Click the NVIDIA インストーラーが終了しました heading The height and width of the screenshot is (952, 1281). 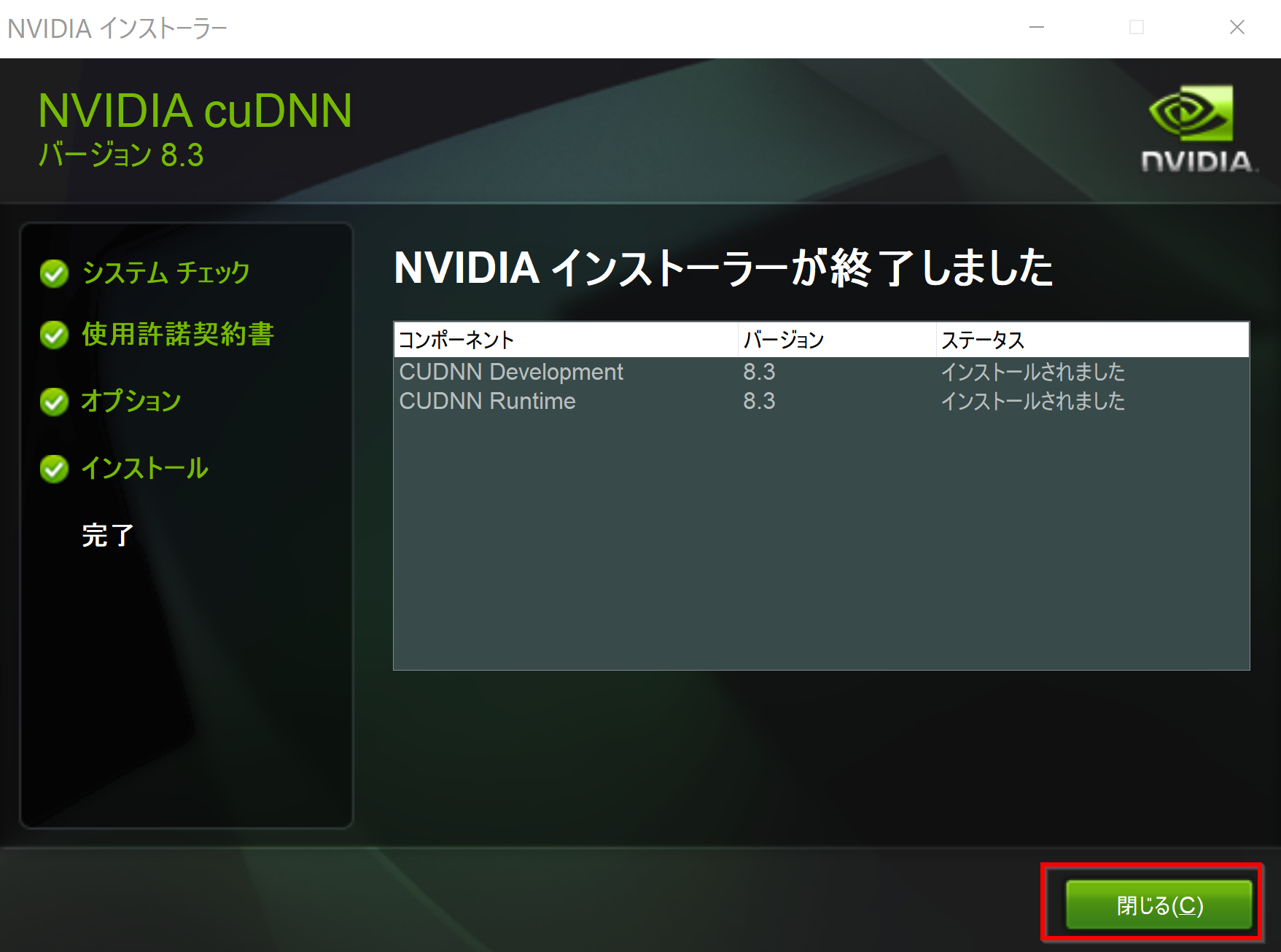[723, 268]
